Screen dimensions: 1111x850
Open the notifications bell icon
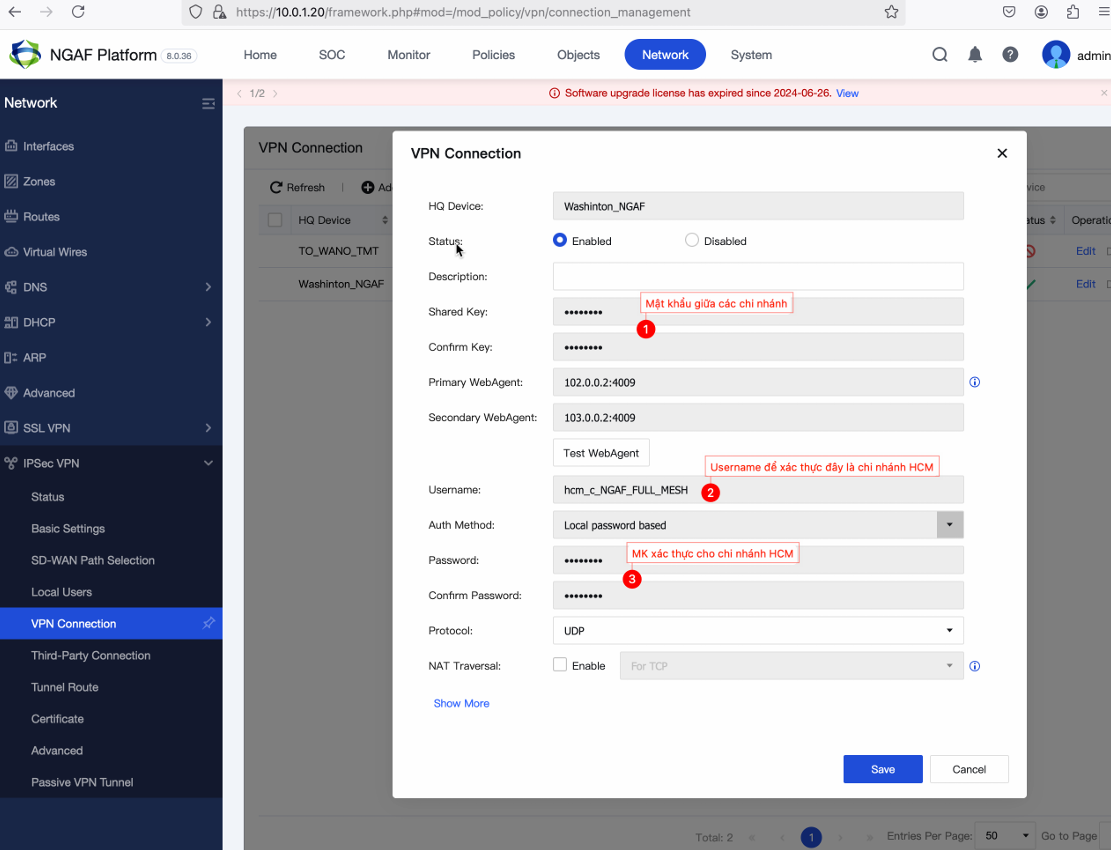tap(975, 55)
